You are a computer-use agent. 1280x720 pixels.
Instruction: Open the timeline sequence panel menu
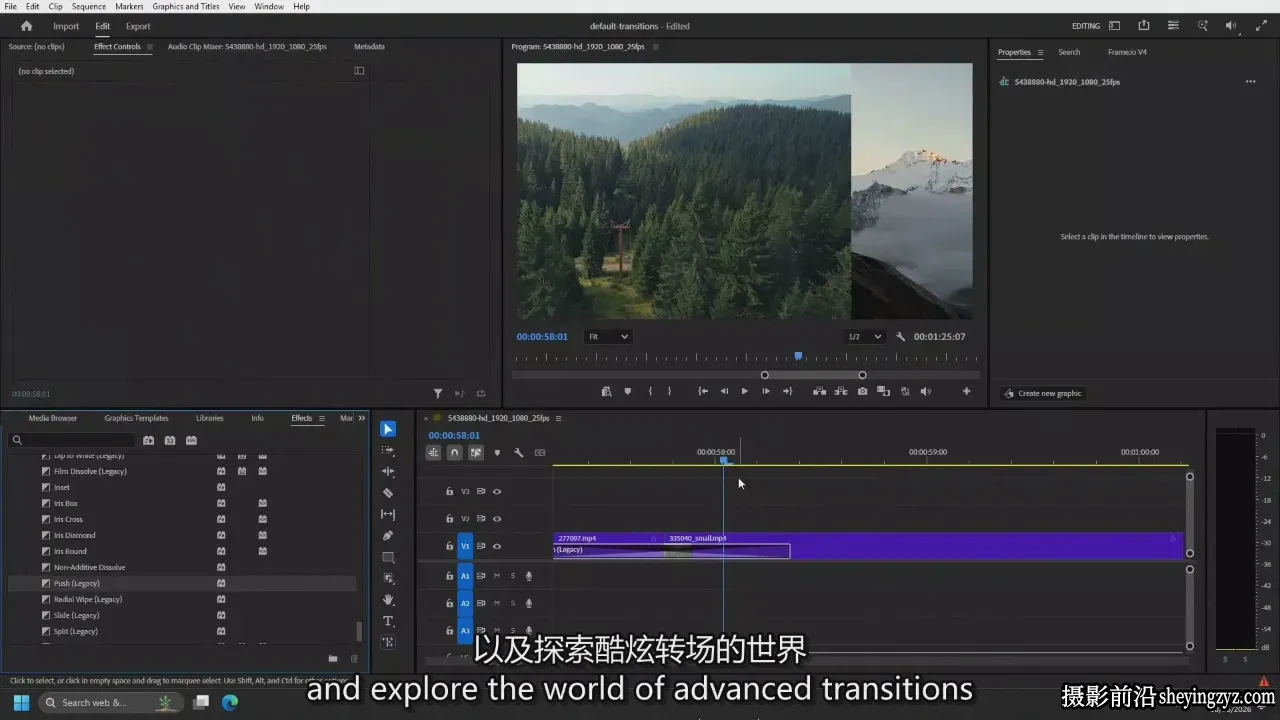pos(558,418)
